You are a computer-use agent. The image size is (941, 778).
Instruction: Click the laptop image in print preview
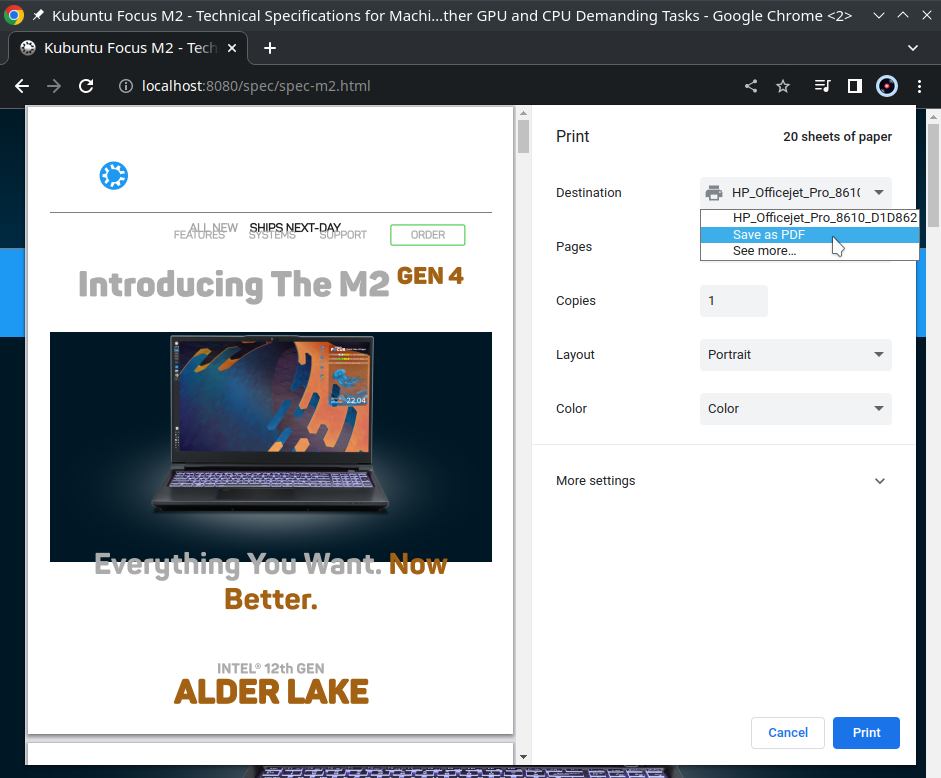tap(271, 447)
